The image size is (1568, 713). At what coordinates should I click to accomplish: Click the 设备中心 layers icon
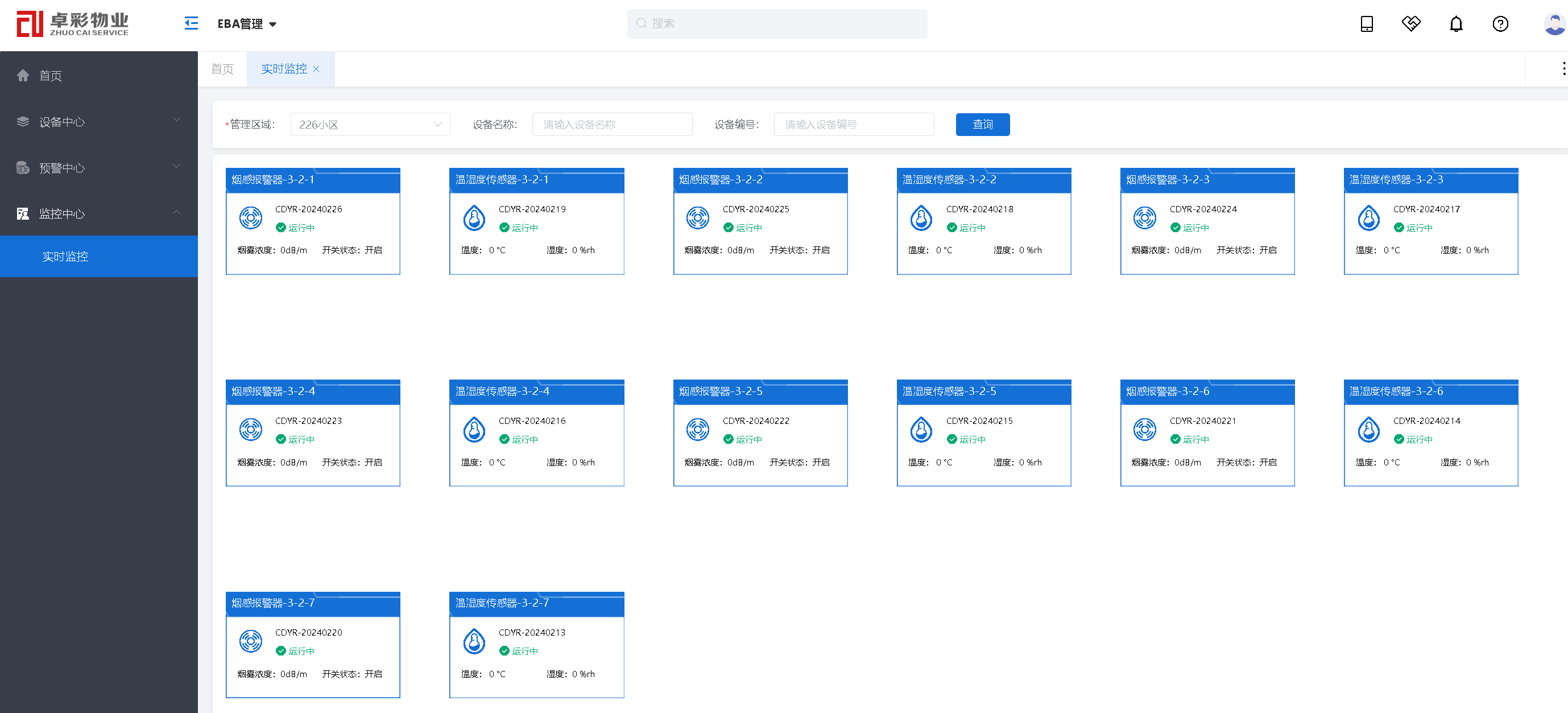click(x=23, y=122)
